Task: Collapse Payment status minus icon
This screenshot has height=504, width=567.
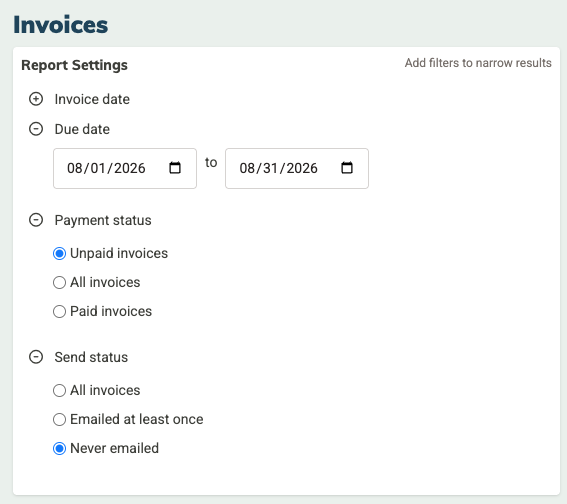Action: click(x=36, y=220)
